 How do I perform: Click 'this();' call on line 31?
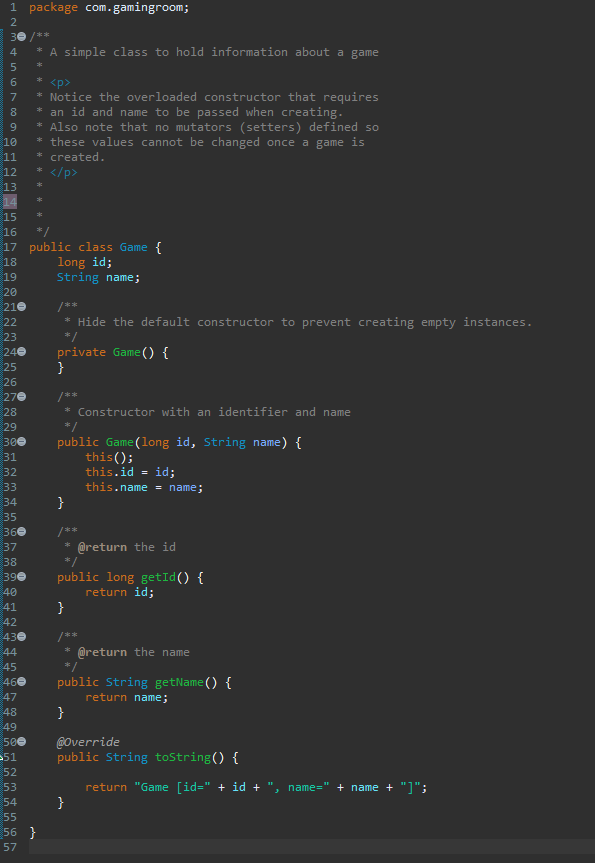coord(110,457)
